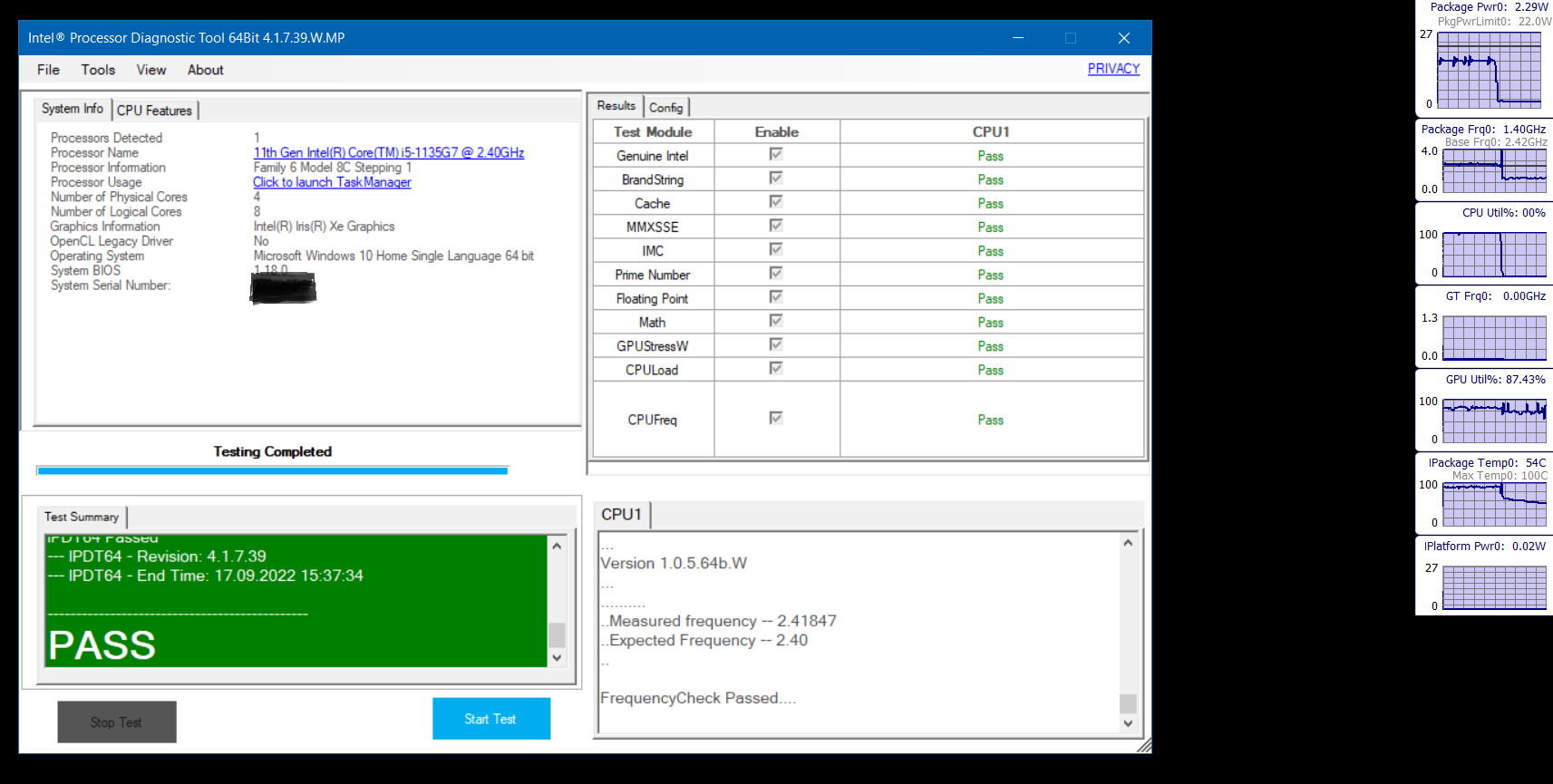This screenshot has height=784, width=1553.
Task: Click the 'Intel(R) Iris(R) Xe Graphics' value
Action: pyautogui.click(x=324, y=227)
